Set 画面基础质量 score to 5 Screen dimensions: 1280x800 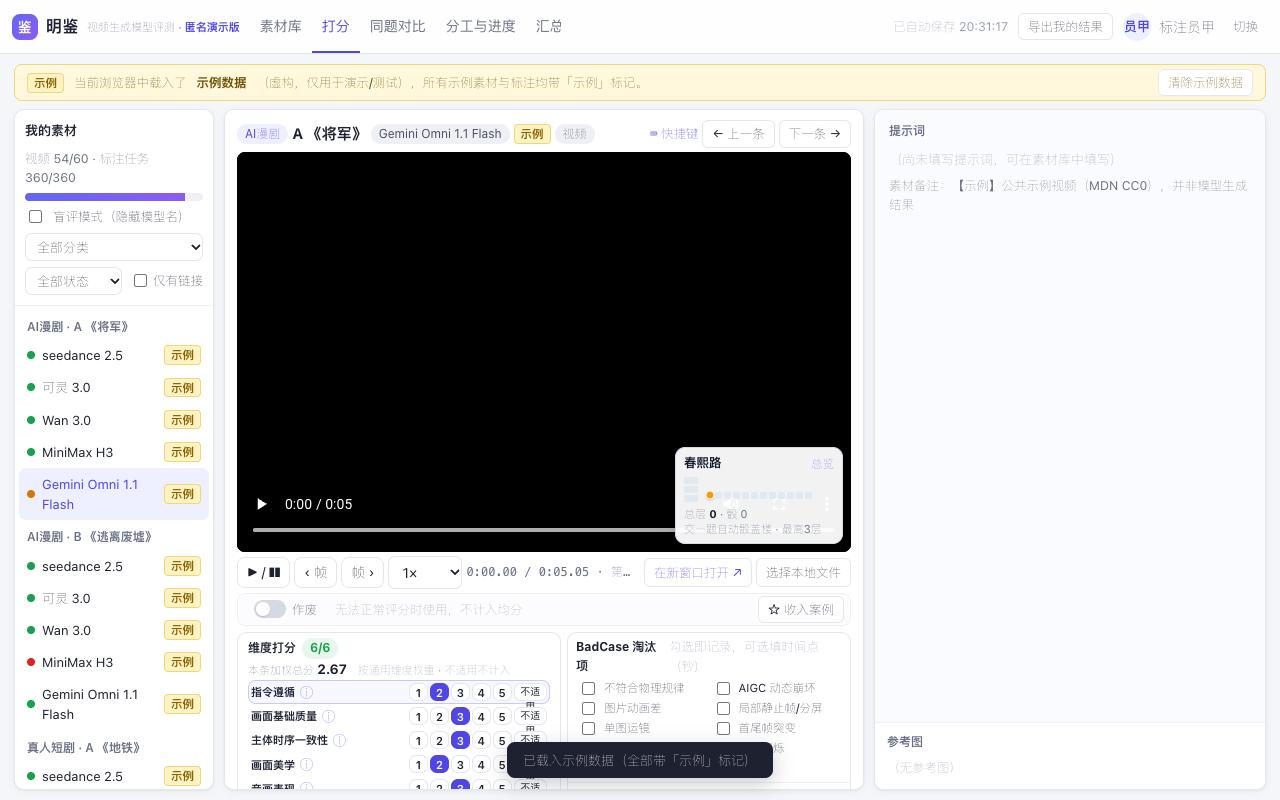[x=502, y=716]
